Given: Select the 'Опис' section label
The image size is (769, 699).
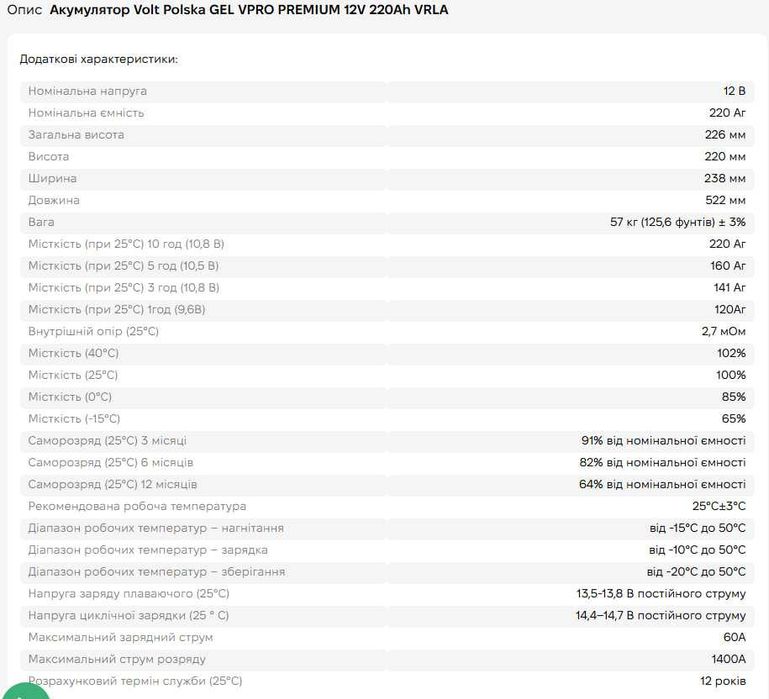Looking at the screenshot, I should [24, 10].
